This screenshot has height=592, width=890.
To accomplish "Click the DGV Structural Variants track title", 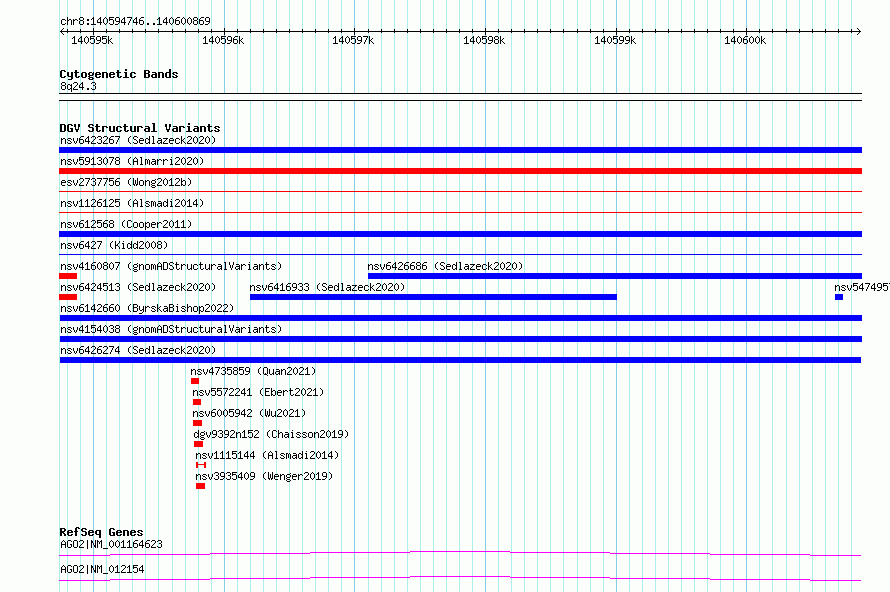I will 140,128.
